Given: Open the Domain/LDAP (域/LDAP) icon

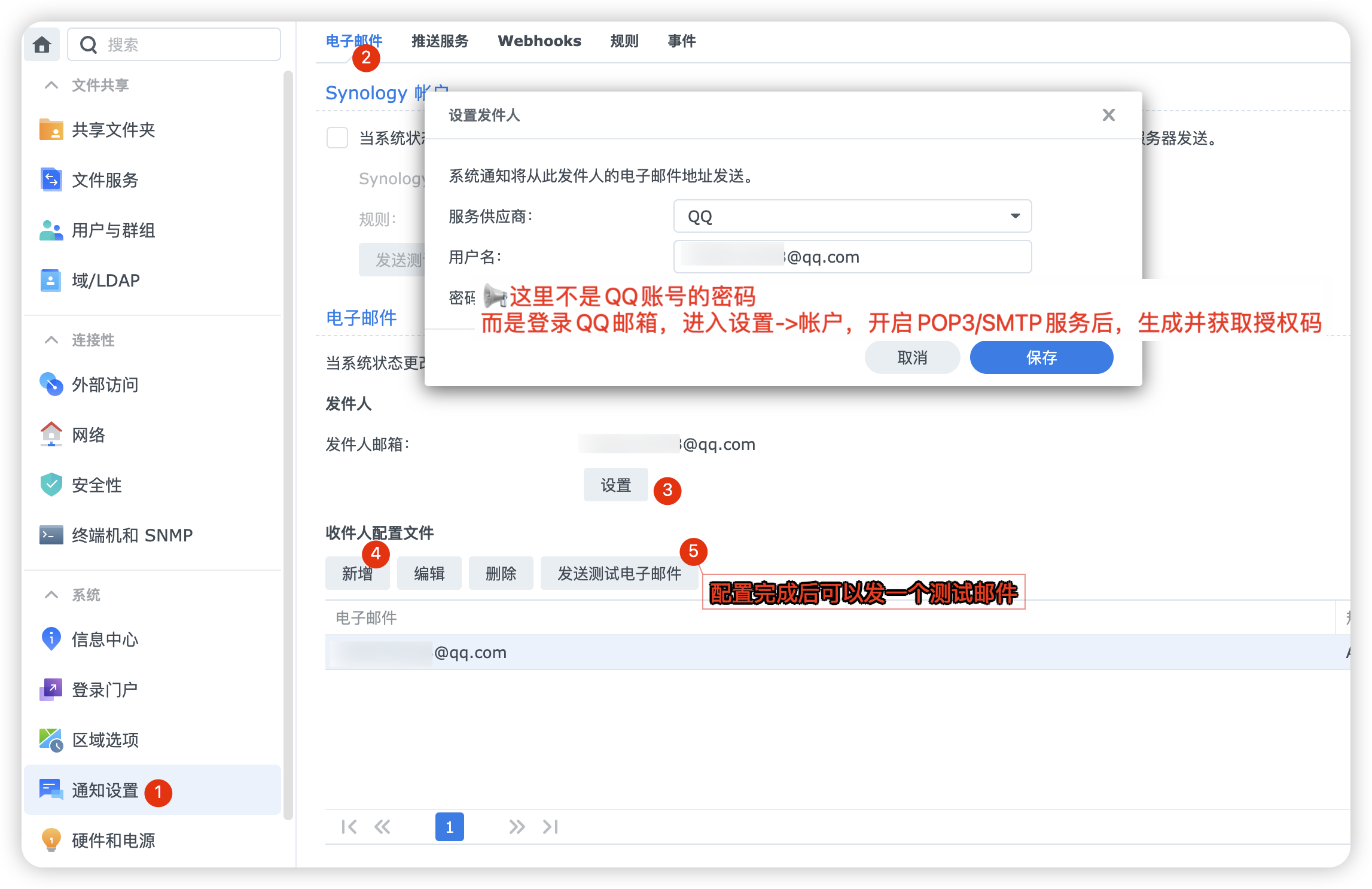Looking at the screenshot, I should pyautogui.click(x=51, y=280).
